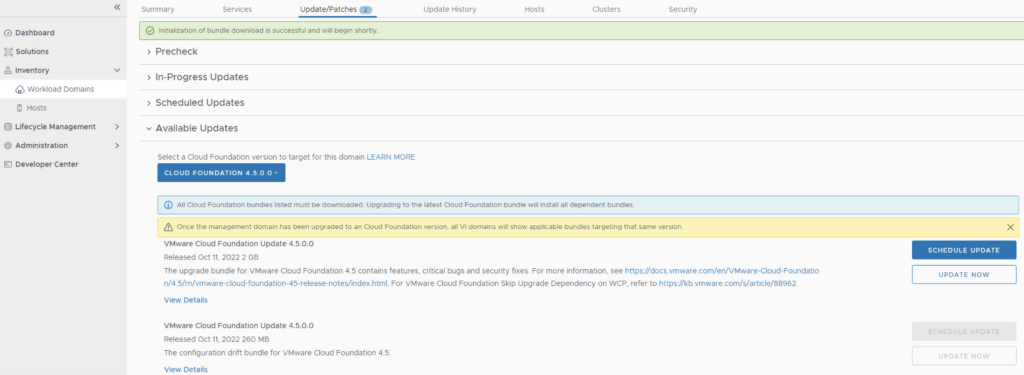Click the green success checkmark icon

tap(150, 31)
